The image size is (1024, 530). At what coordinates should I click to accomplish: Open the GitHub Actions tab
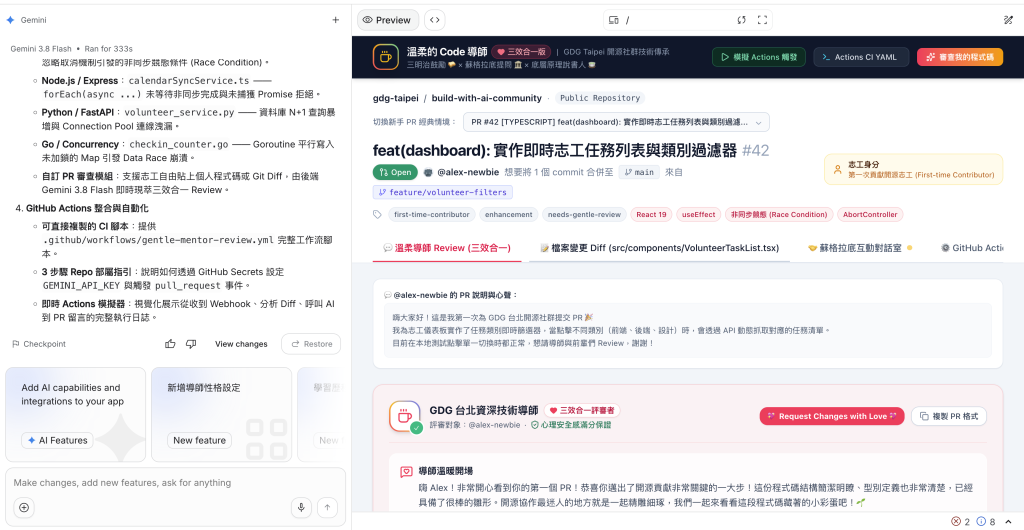tap(972, 248)
